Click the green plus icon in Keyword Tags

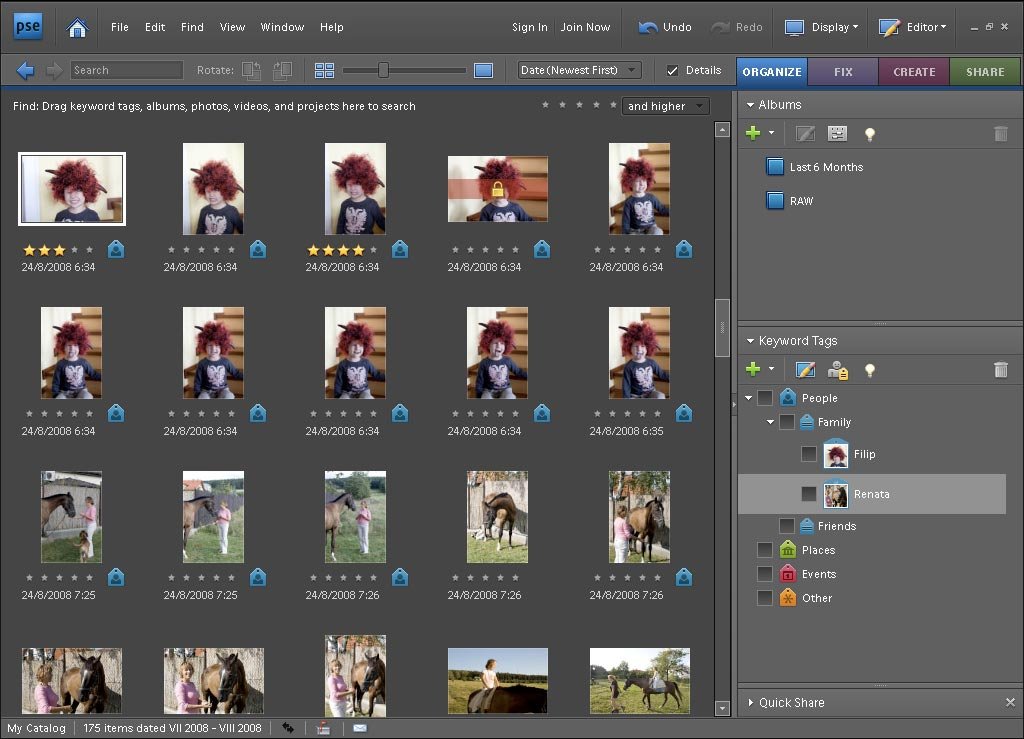754,370
